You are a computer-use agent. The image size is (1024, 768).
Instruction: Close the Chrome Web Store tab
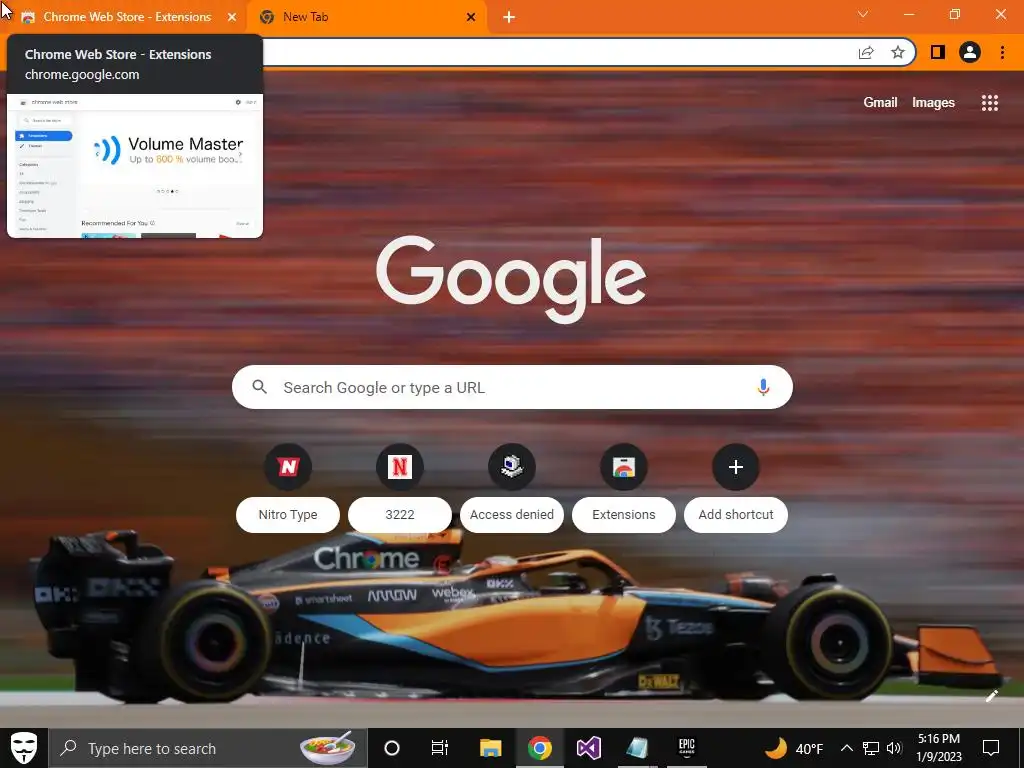(232, 17)
